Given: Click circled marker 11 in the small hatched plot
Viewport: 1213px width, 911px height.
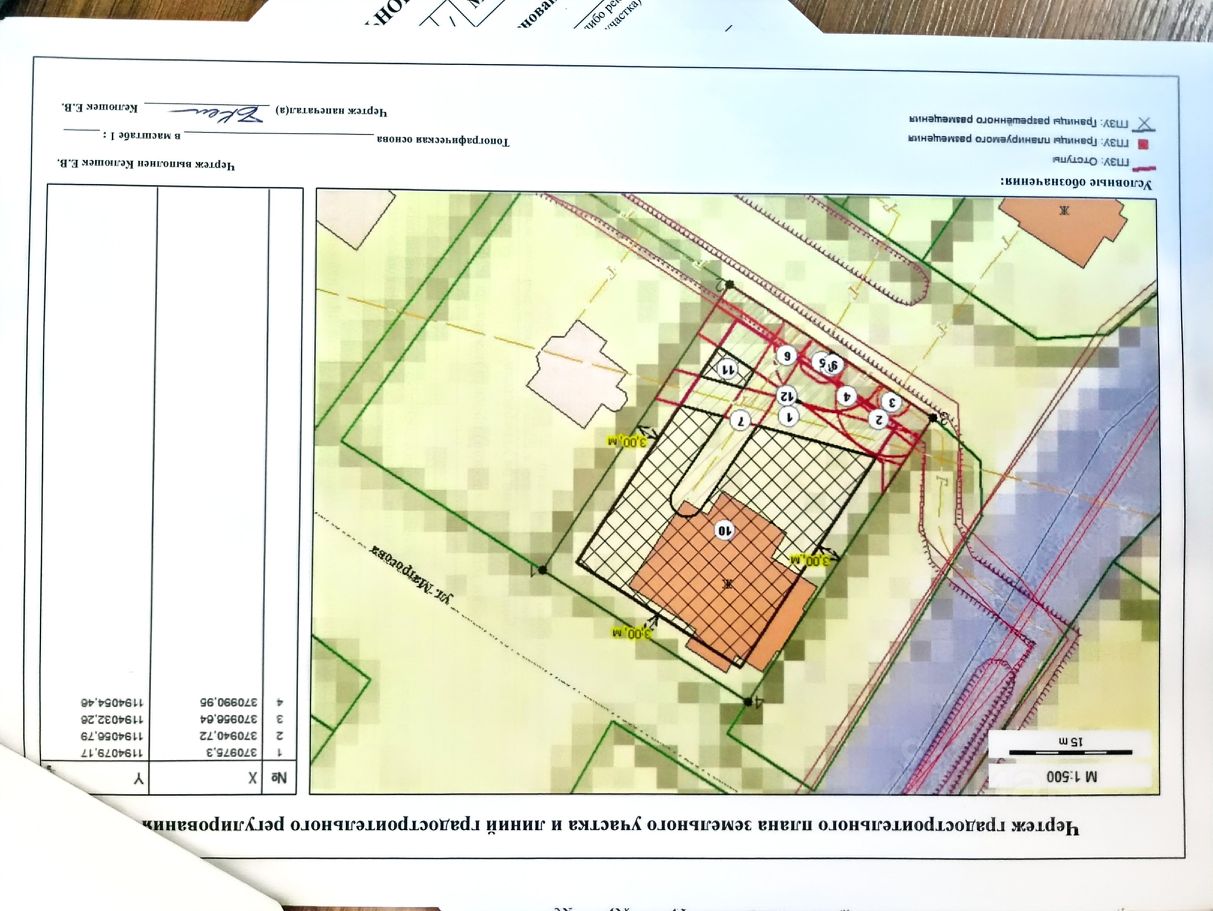Looking at the screenshot, I should click(730, 368).
